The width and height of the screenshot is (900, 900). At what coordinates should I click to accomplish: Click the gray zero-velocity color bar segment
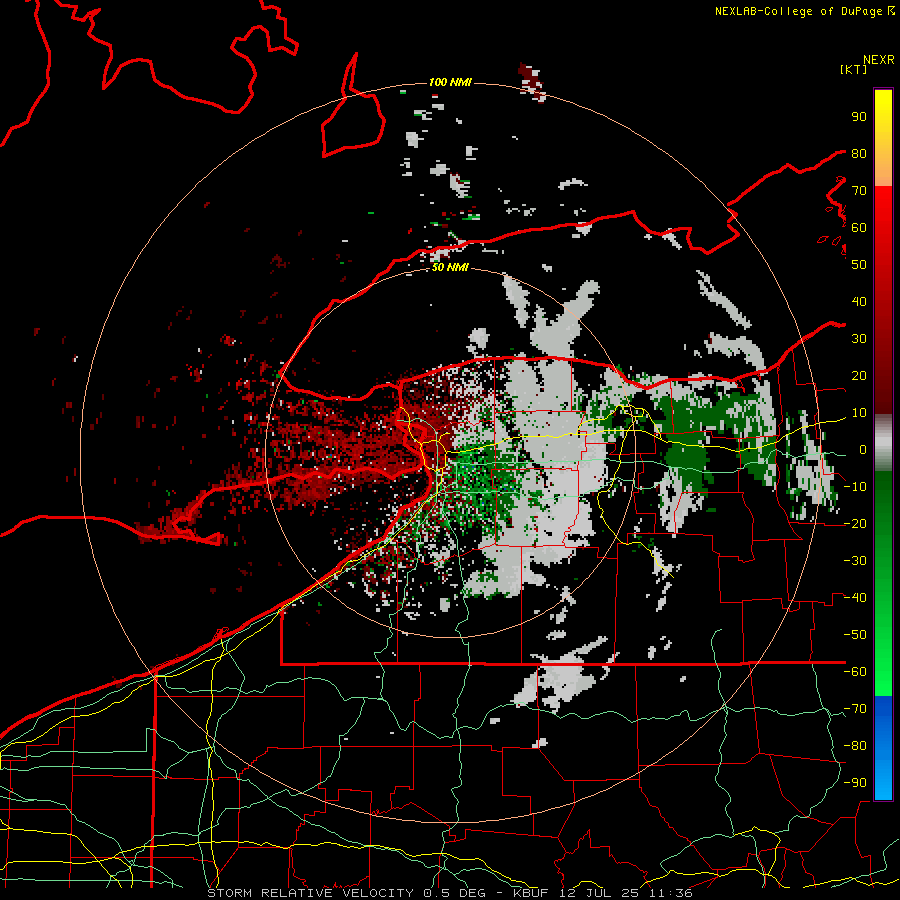pyautogui.click(x=883, y=443)
